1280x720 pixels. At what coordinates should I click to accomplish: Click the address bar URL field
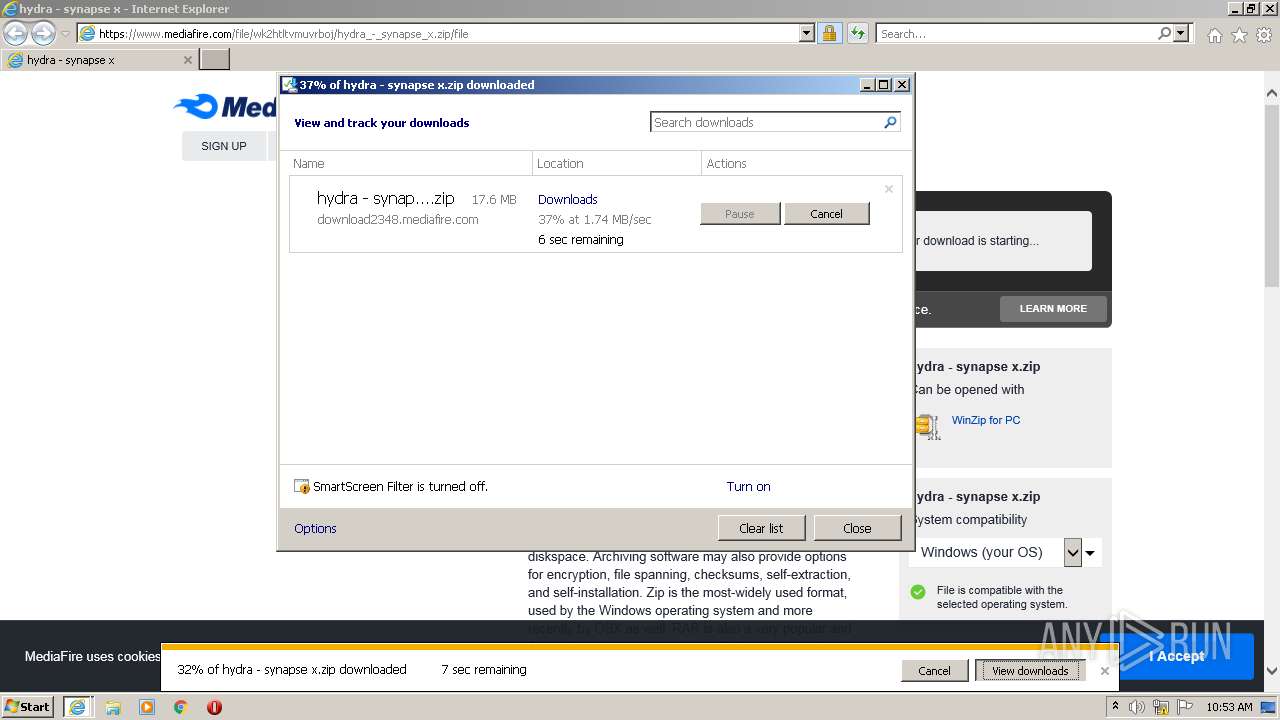(438, 33)
